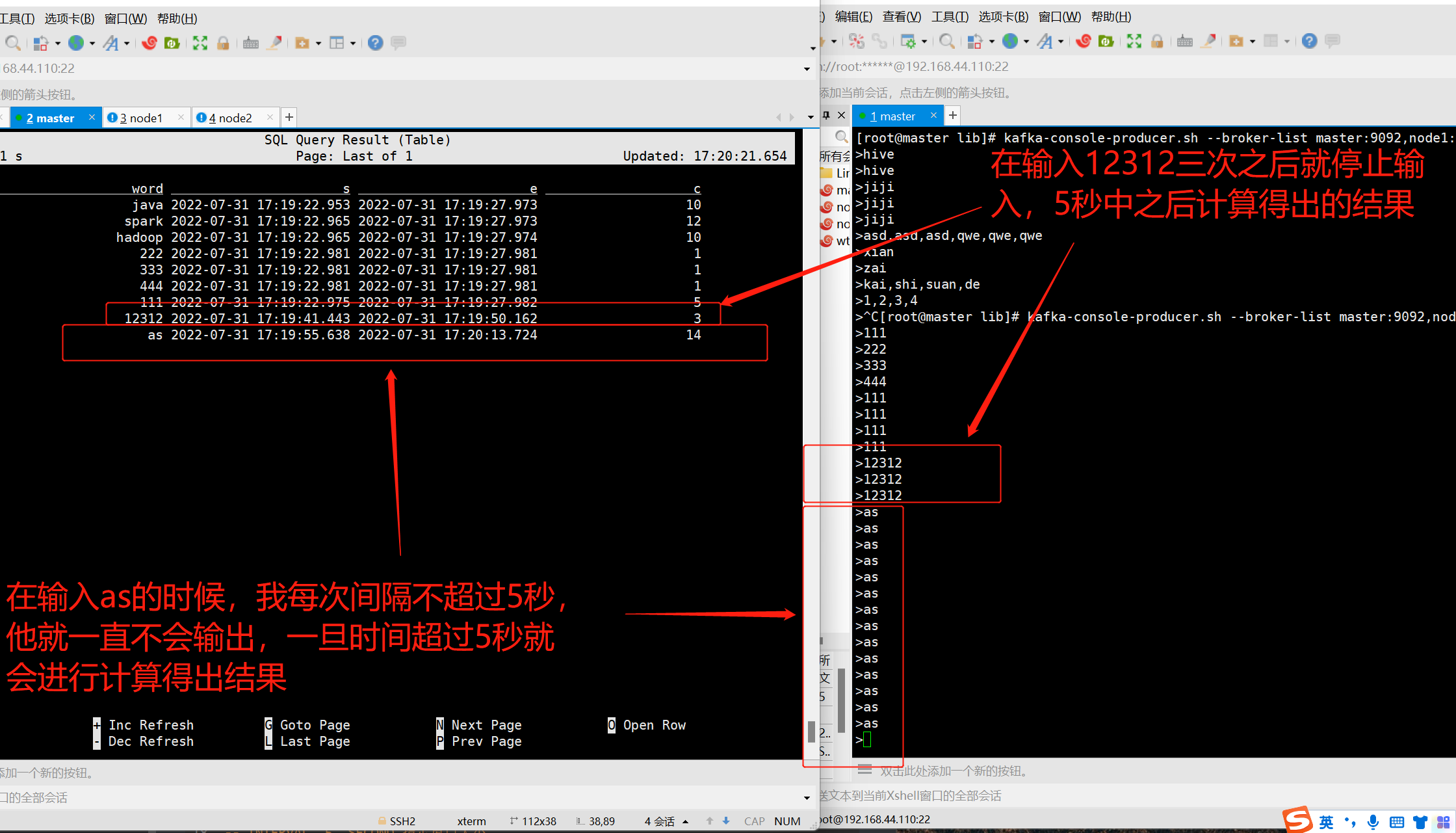
Task: Toggle pin on the session manager panel
Action: [826, 115]
